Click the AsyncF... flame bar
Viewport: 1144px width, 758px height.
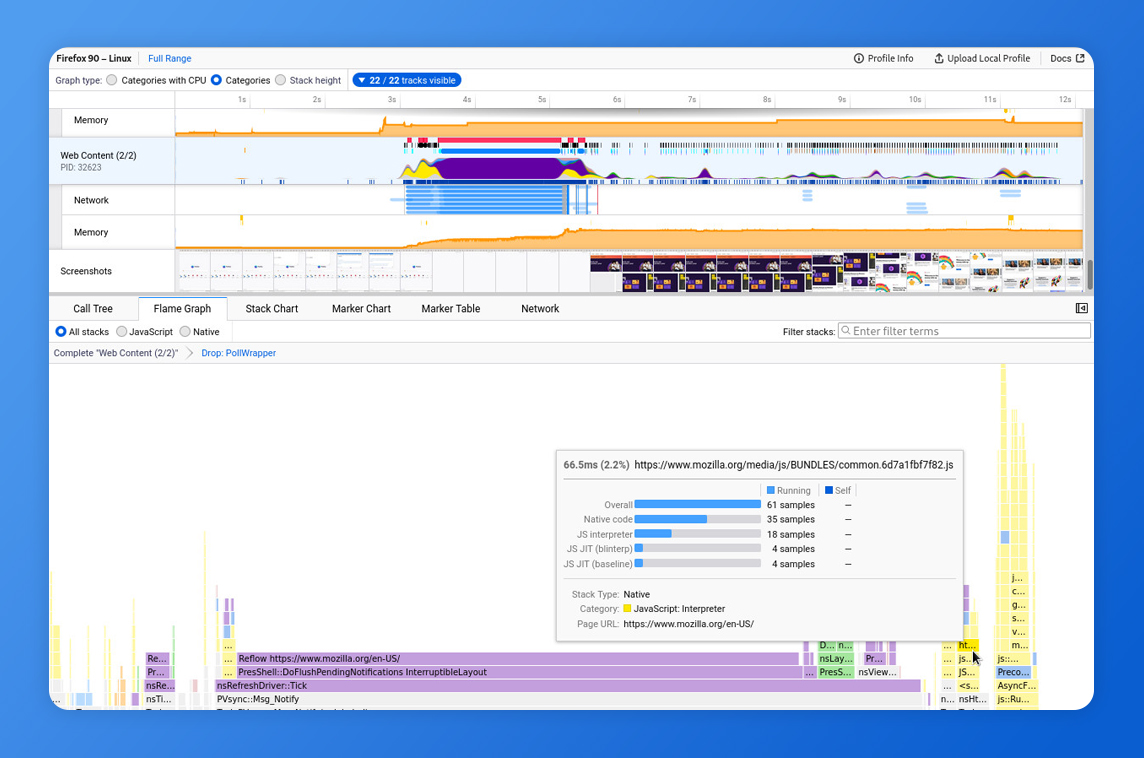coord(1016,686)
